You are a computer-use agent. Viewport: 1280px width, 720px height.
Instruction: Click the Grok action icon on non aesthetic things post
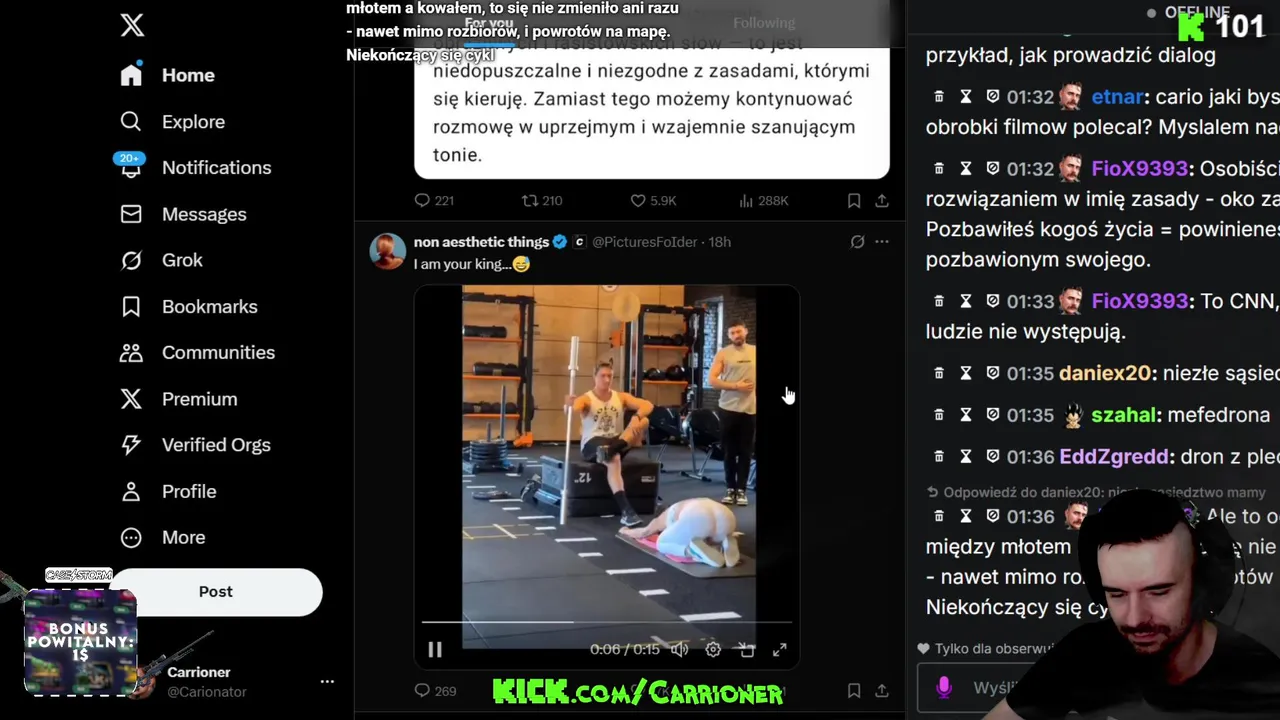click(x=857, y=242)
